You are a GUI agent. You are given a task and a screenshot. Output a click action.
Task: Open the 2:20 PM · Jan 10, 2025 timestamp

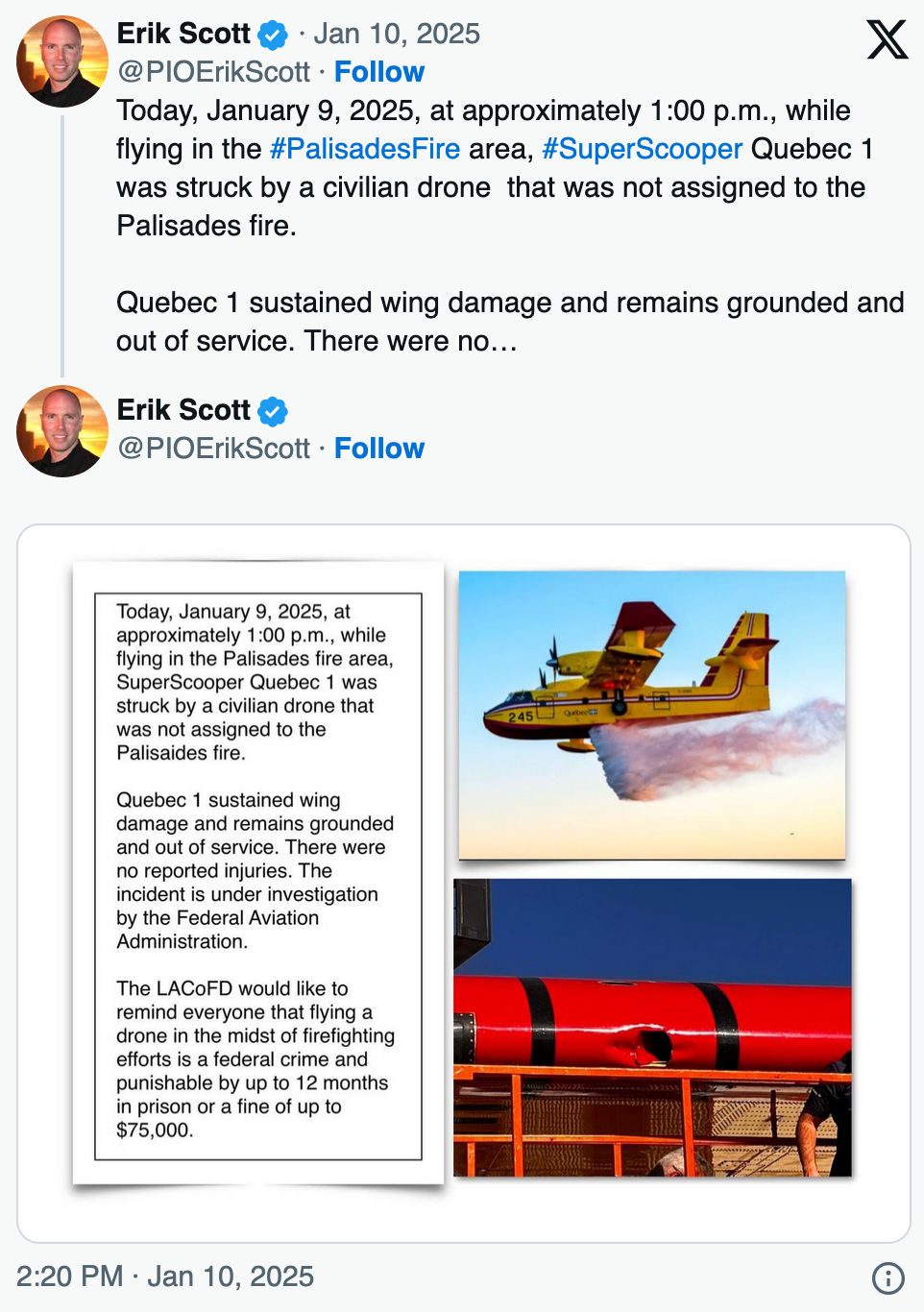coord(165,1276)
